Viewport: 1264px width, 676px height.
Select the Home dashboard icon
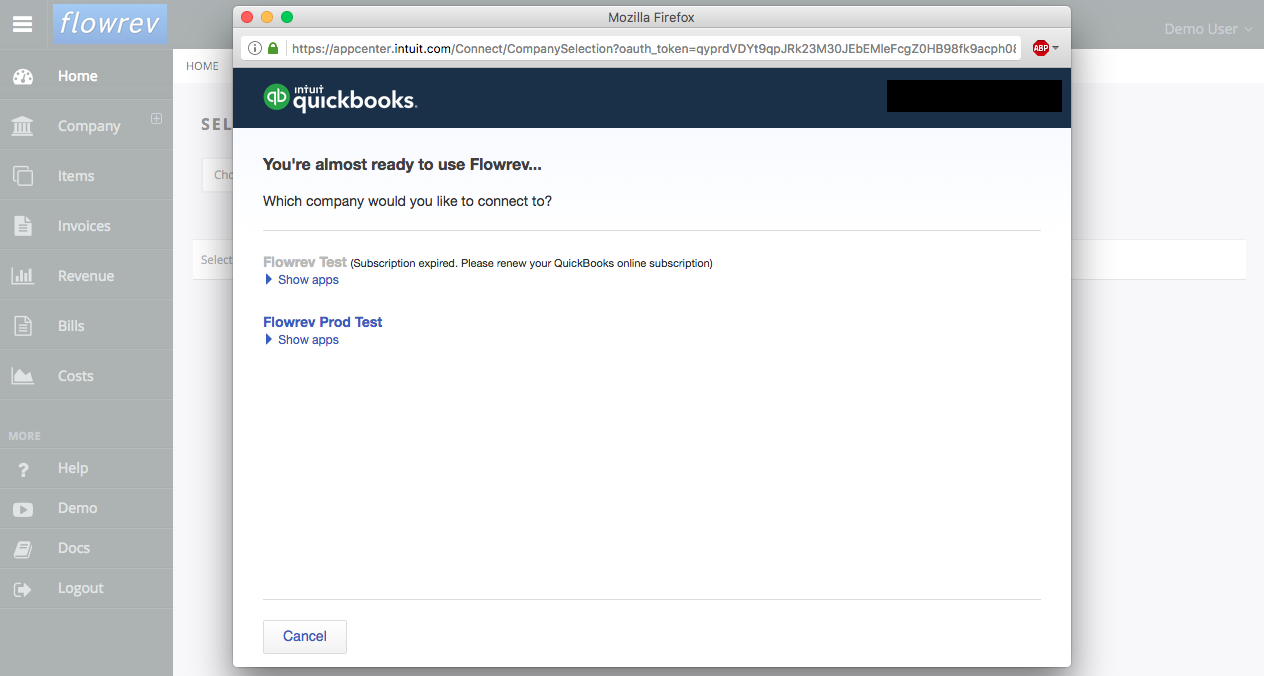coord(23,76)
